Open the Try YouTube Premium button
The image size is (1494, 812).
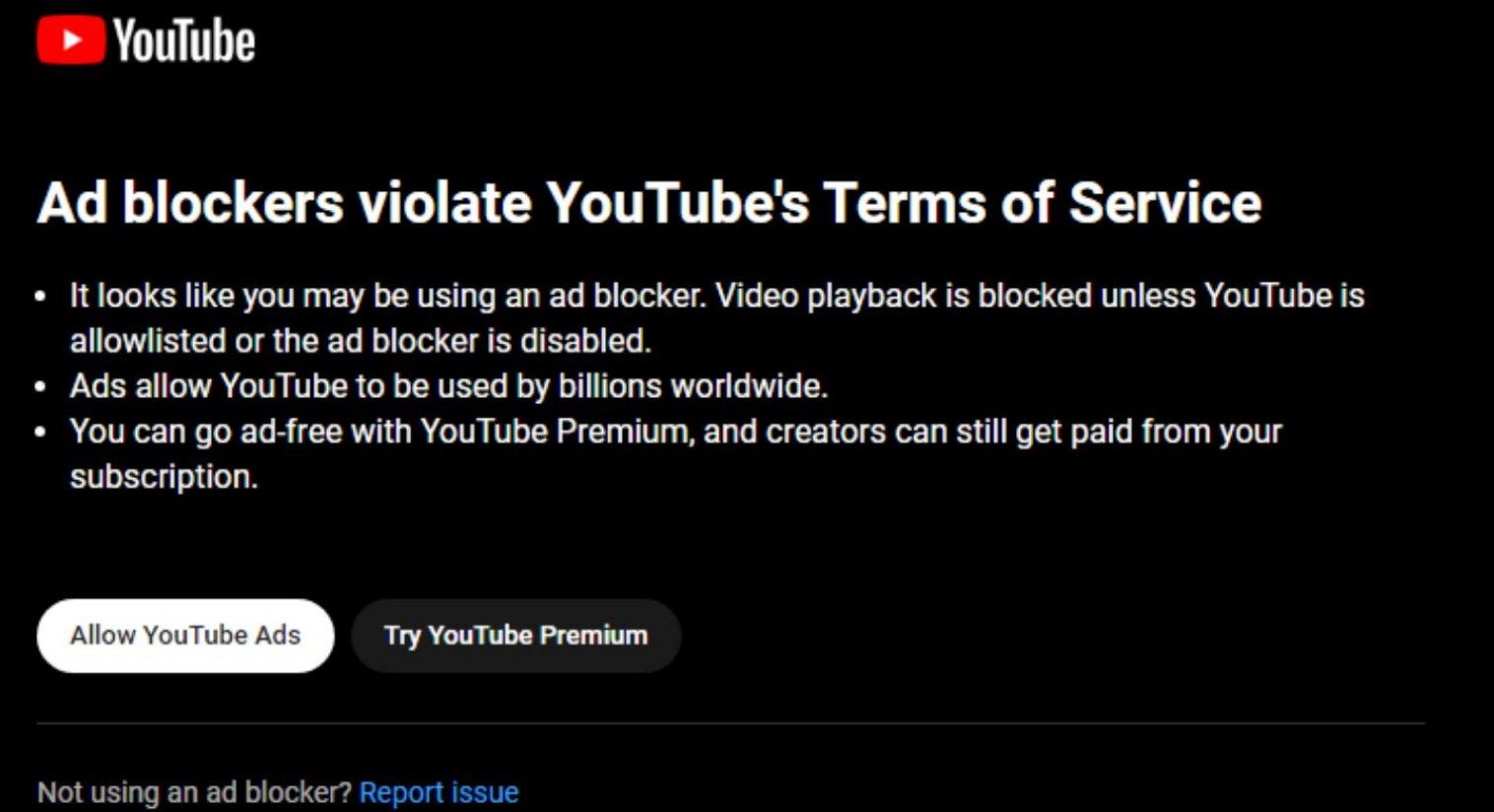click(x=515, y=636)
